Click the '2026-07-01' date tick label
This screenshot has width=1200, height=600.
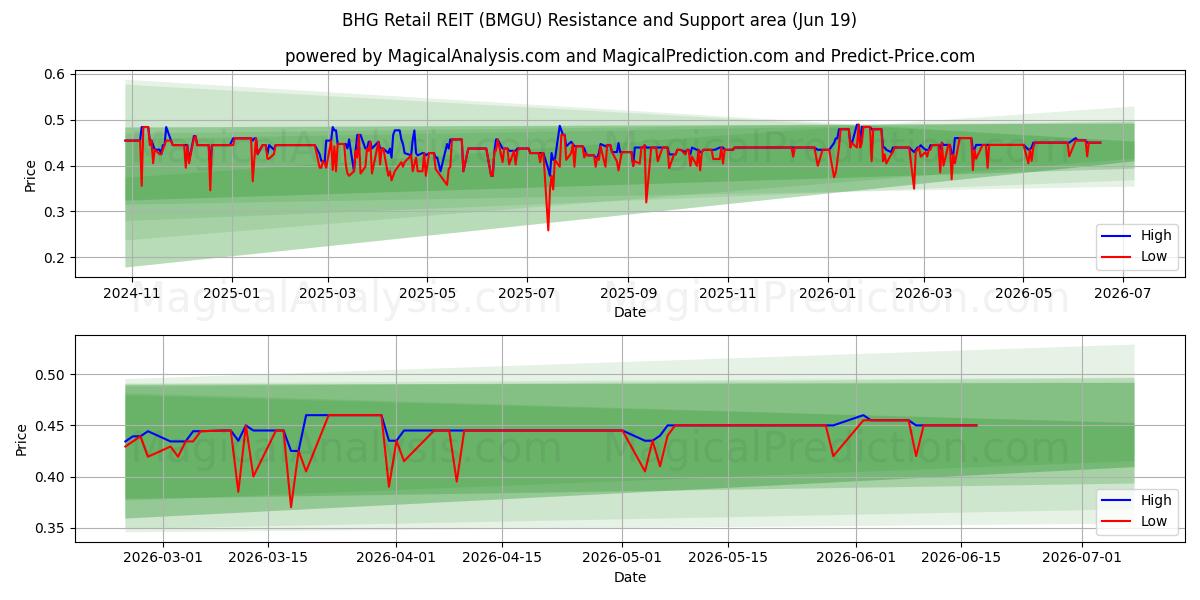(x=1082, y=558)
